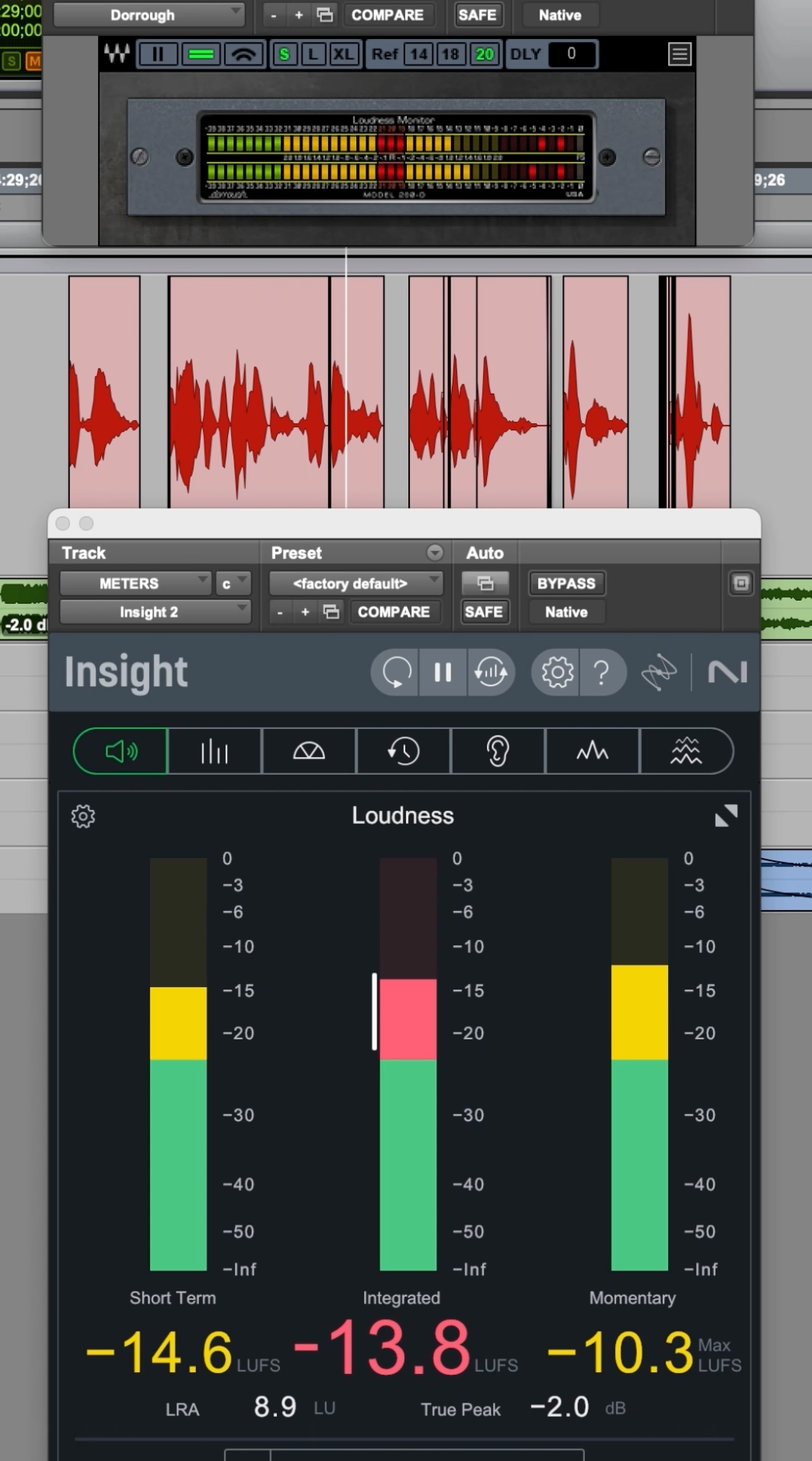812x1461 pixels.
Task: Select the History clock tab
Action: pyautogui.click(x=404, y=751)
